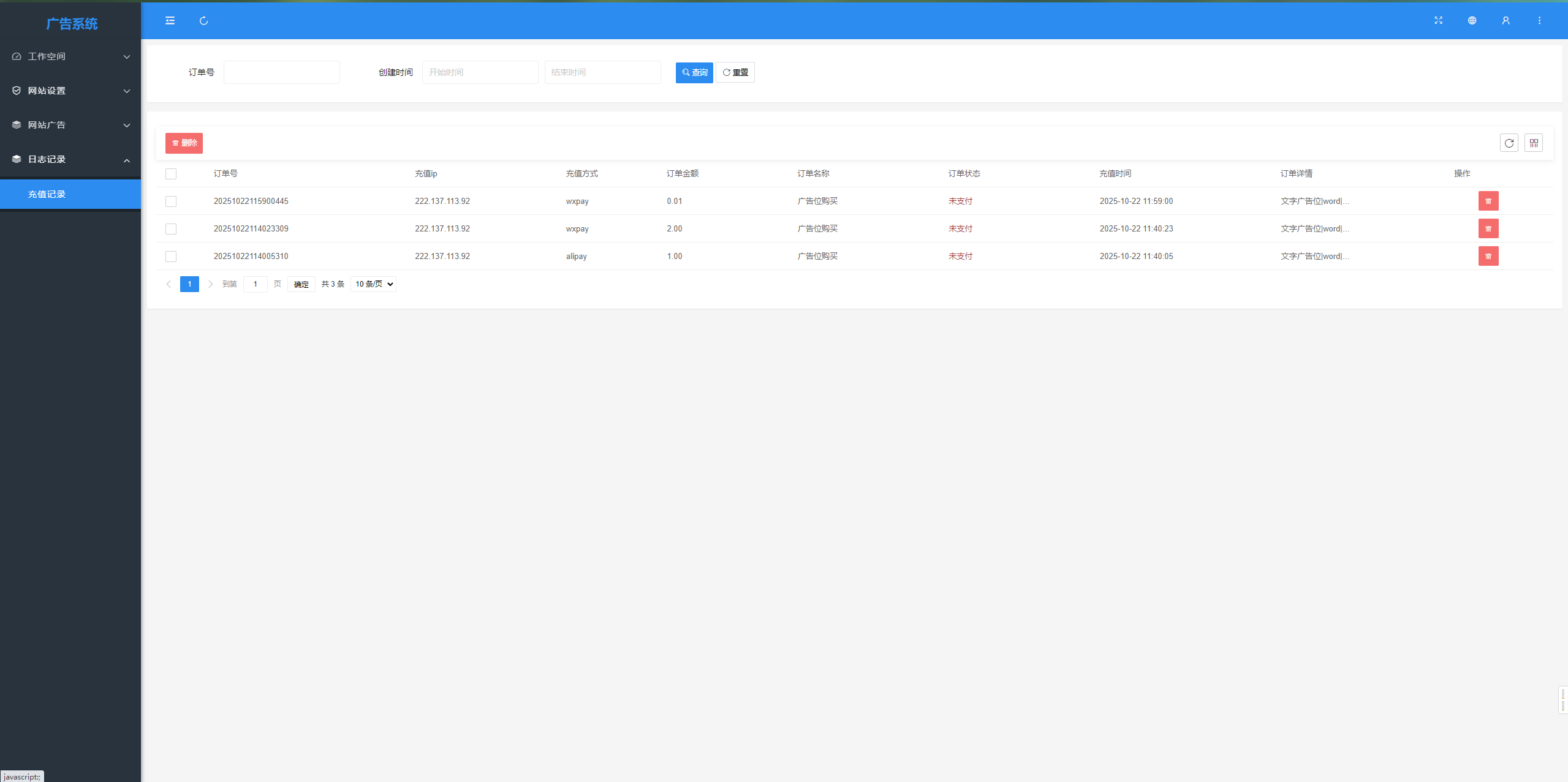The height and width of the screenshot is (782, 1568).
Task: Open the column filter grid icon
Action: [x=1533, y=143]
